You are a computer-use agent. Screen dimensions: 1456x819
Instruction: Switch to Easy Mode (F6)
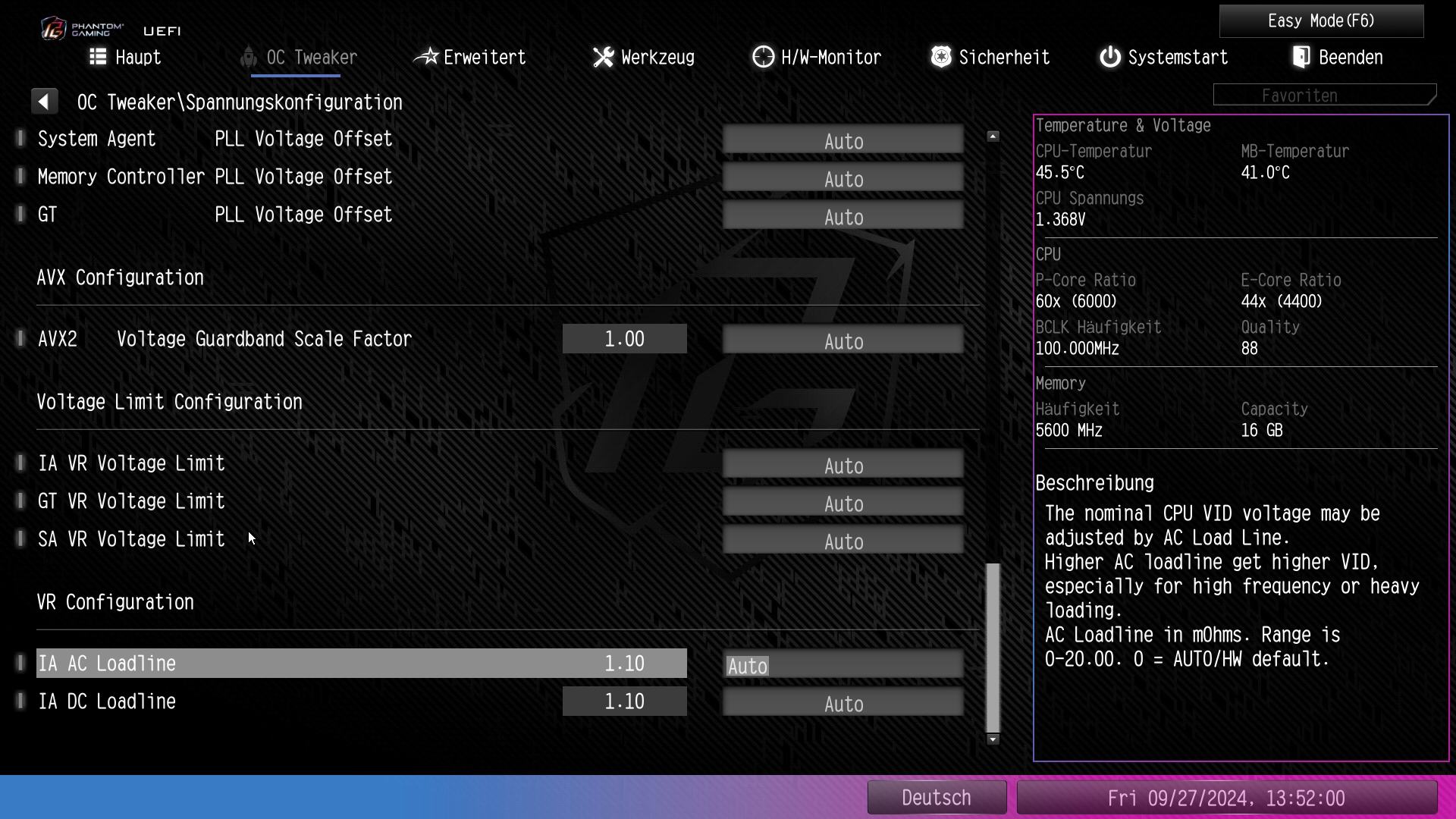tap(1320, 20)
